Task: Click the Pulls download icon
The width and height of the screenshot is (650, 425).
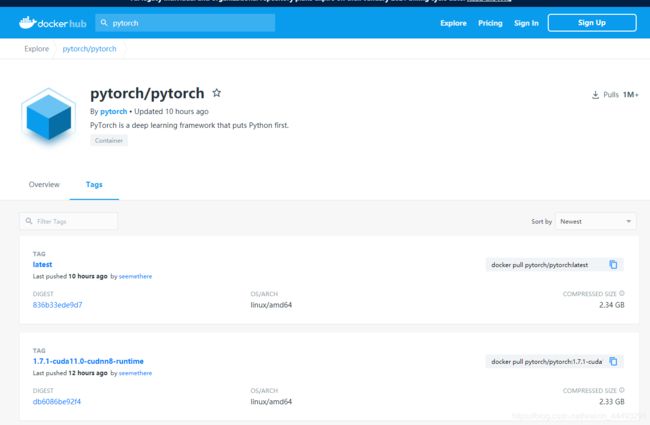Action: (x=595, y=95)
